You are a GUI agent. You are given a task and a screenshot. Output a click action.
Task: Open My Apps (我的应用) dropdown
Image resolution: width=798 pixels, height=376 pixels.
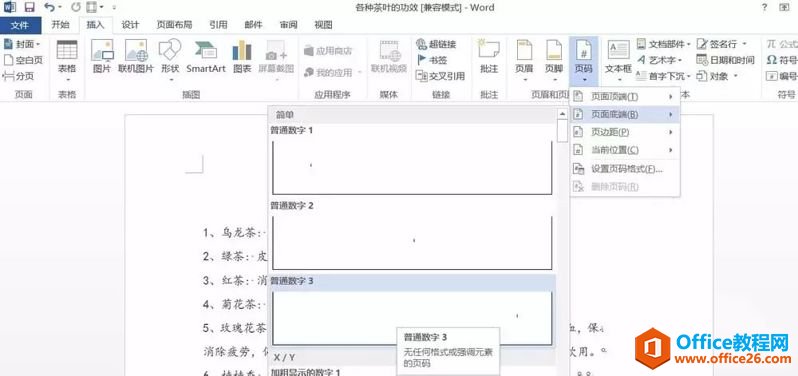[333, 73]
